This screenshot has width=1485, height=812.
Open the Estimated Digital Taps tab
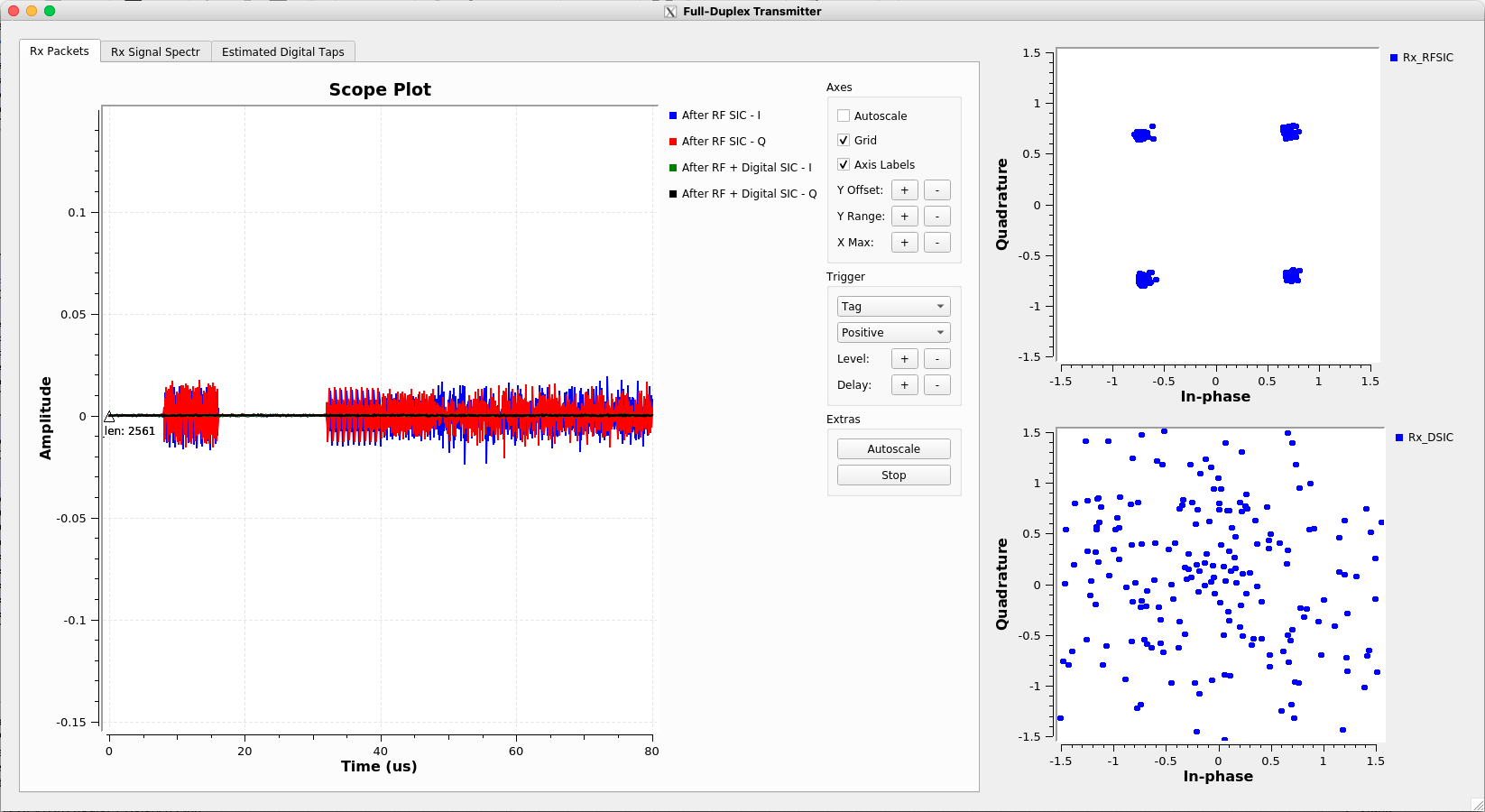282,52
